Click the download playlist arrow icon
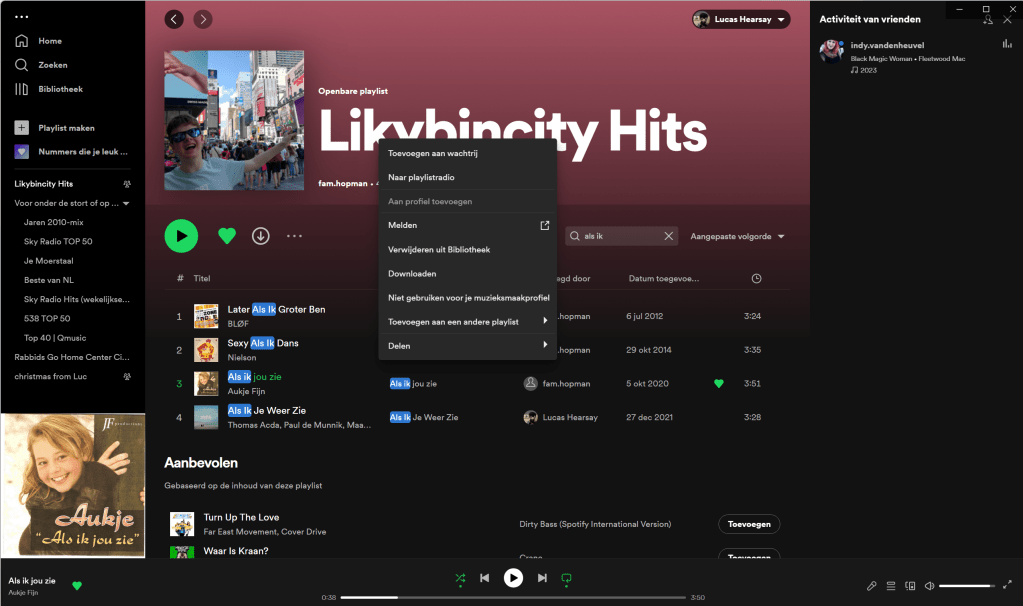 260,236
